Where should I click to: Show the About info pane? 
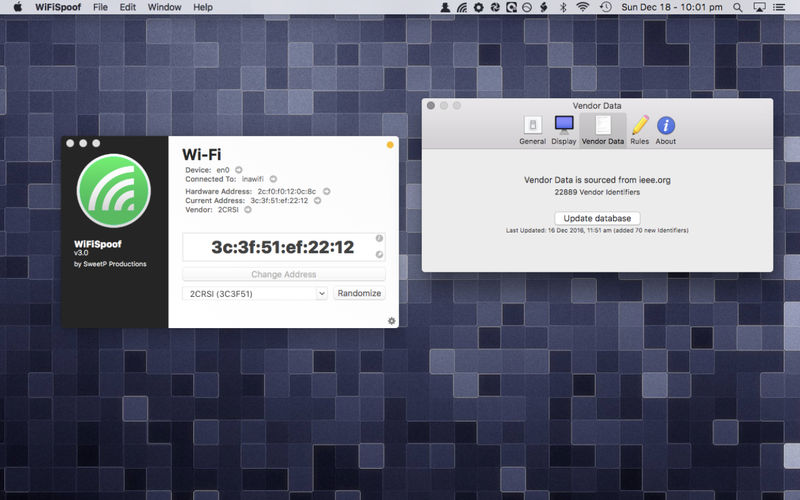tap(665, 129)
